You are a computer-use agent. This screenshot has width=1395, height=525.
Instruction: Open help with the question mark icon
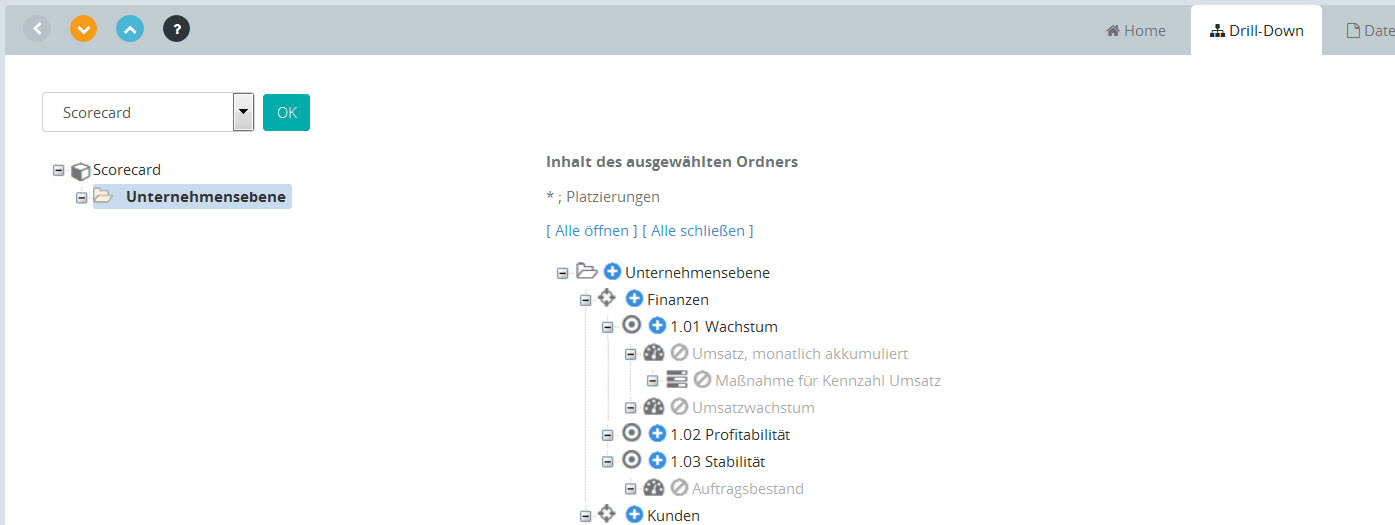(176, 29)
